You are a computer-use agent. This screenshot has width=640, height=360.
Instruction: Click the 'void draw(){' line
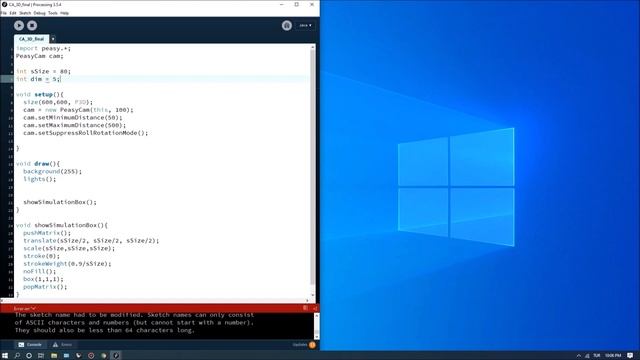[x=38, y=164]
